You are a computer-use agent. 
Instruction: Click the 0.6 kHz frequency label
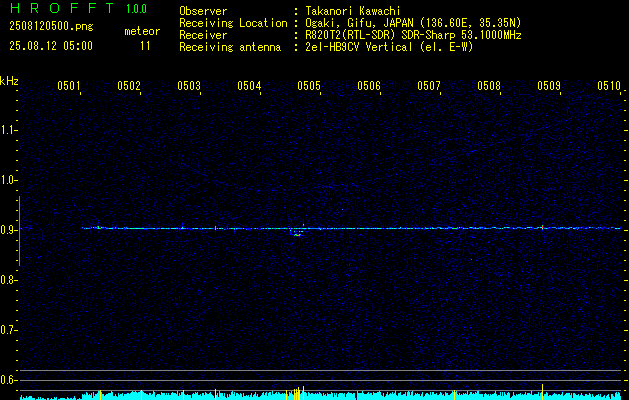pos(8,380)
